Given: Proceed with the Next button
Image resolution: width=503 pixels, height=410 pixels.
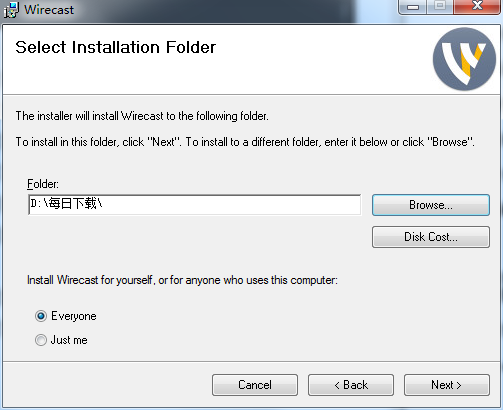Looking at the screenshot, I should [447, 385].
